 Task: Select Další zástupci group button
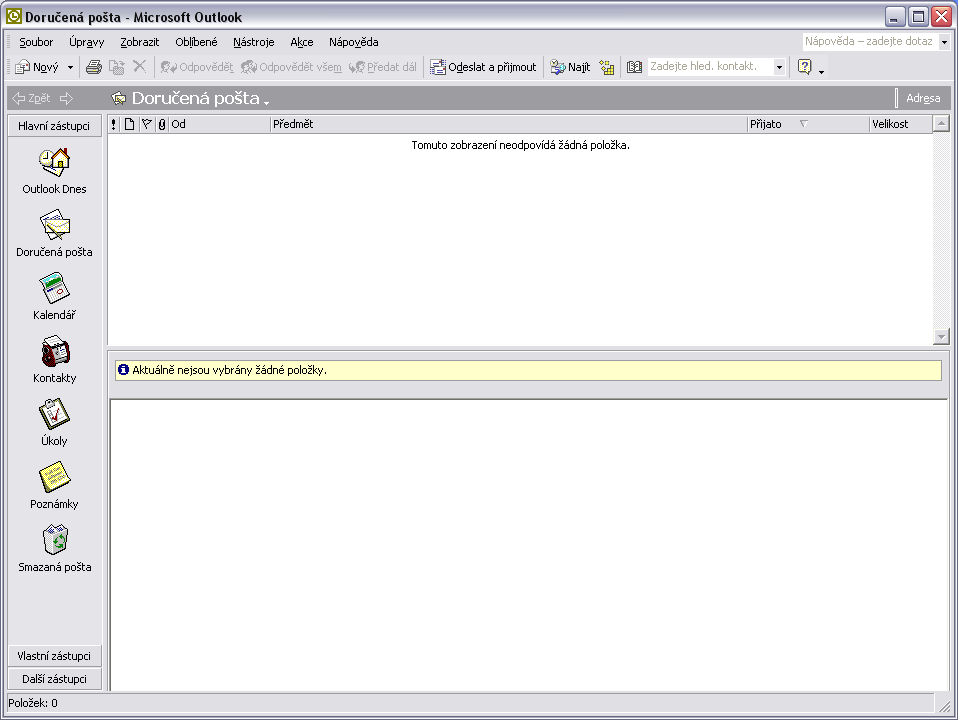54,679
